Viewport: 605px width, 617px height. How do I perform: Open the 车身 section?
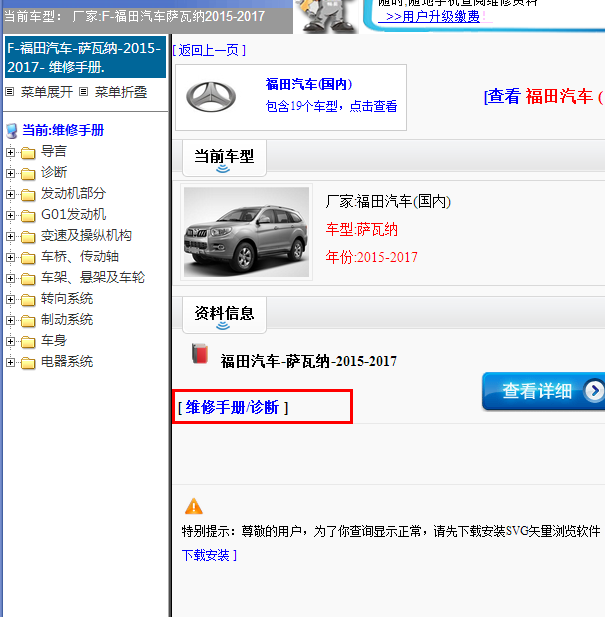(54, 340)
